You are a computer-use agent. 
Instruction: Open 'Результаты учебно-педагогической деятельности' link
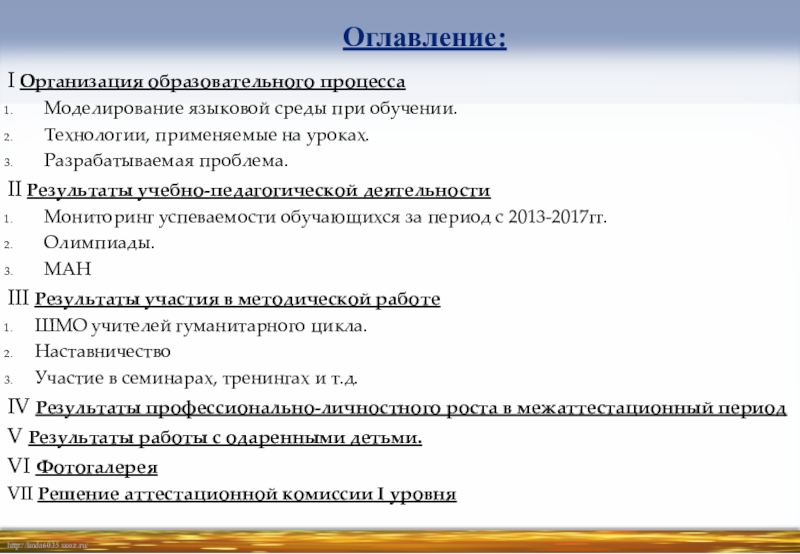pos(258,189)
